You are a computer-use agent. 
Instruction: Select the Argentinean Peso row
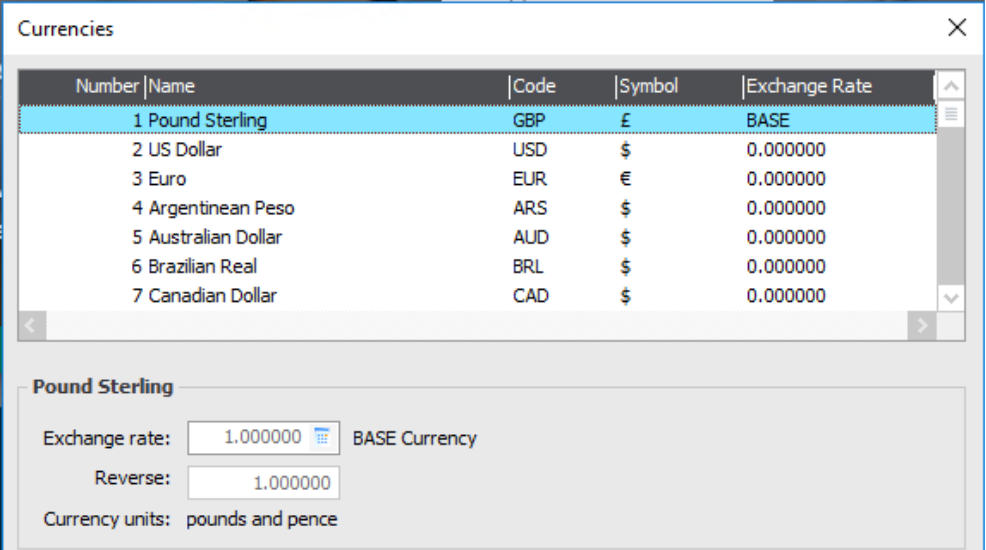[x=478, y=208]
